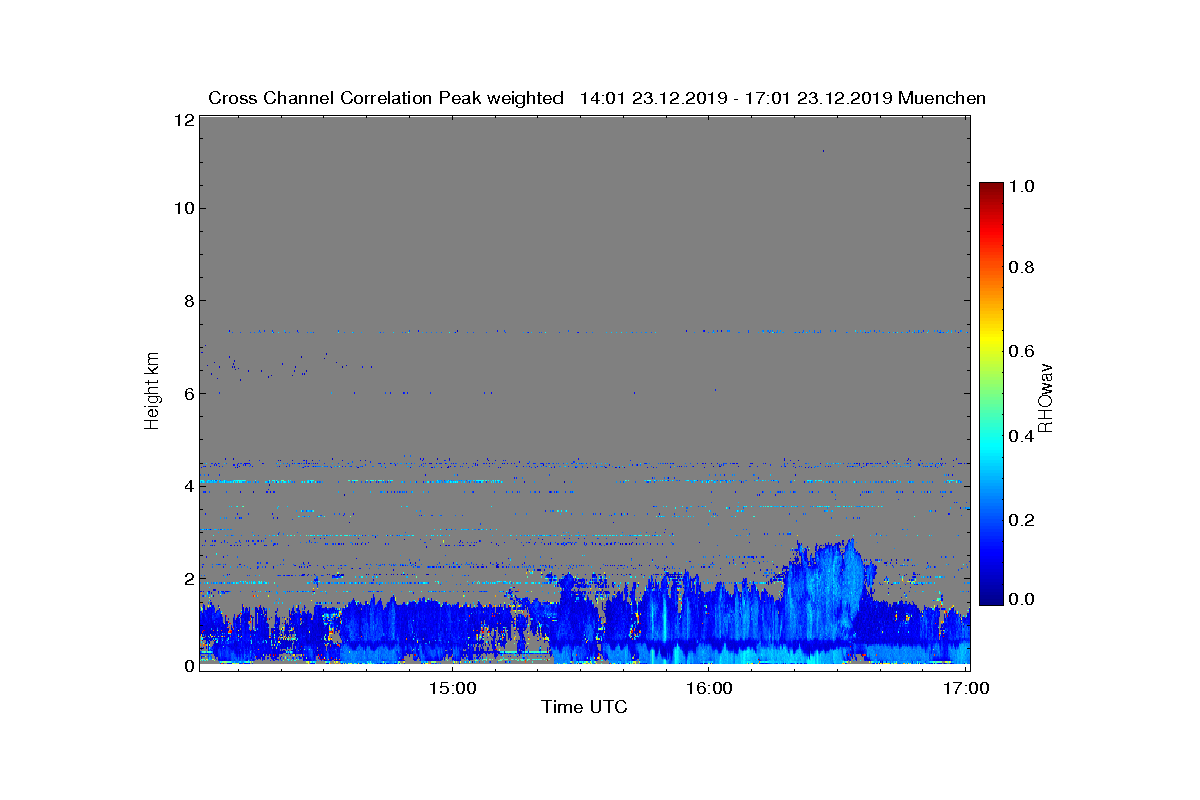Click the '6' height axis label
1200x800 pixels.
(x=187, y=393)
